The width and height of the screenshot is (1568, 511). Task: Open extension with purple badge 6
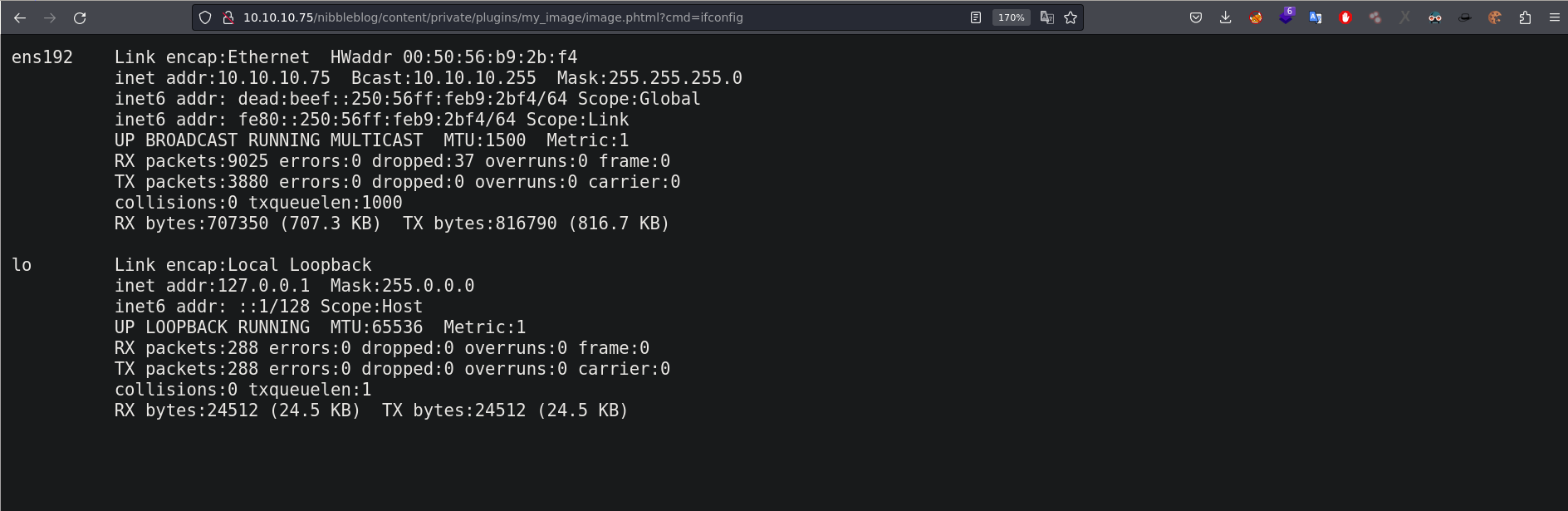click(1286, 17)
